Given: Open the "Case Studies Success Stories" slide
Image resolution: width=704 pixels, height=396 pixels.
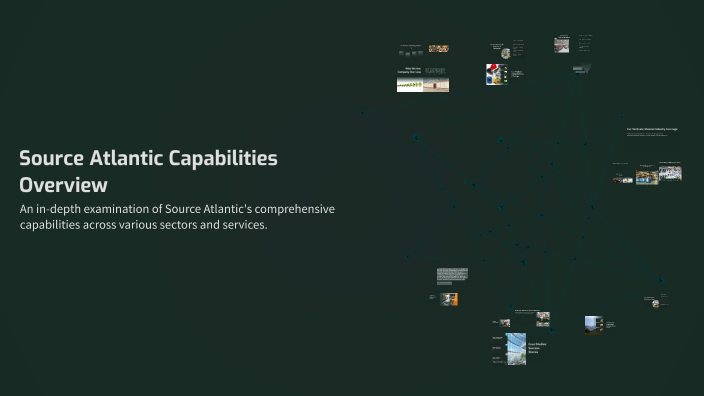Looking at the screenshot, I should (x=520, y=348).
